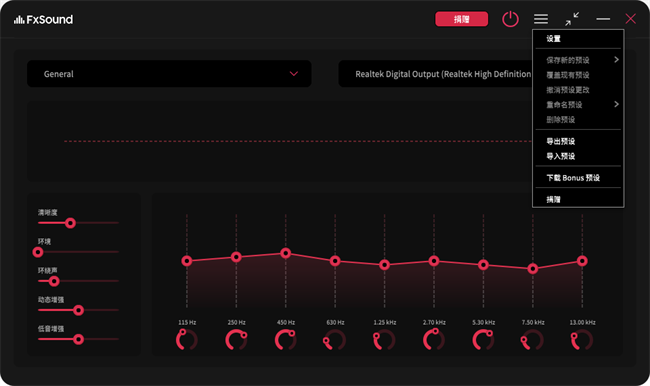Click the 动态增强 slider handle
650x386 pixels.
tap(78, 310)
